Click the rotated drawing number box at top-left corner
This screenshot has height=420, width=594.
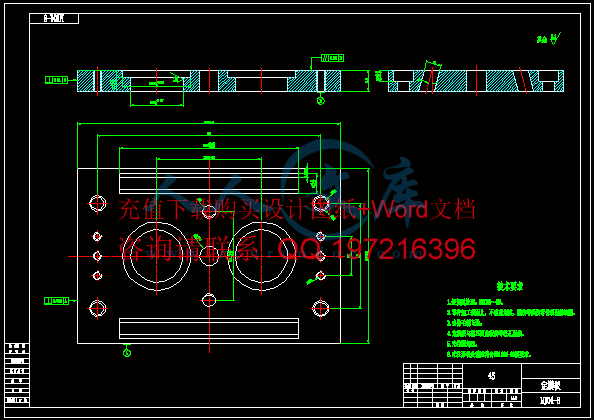tap(54, 19)
